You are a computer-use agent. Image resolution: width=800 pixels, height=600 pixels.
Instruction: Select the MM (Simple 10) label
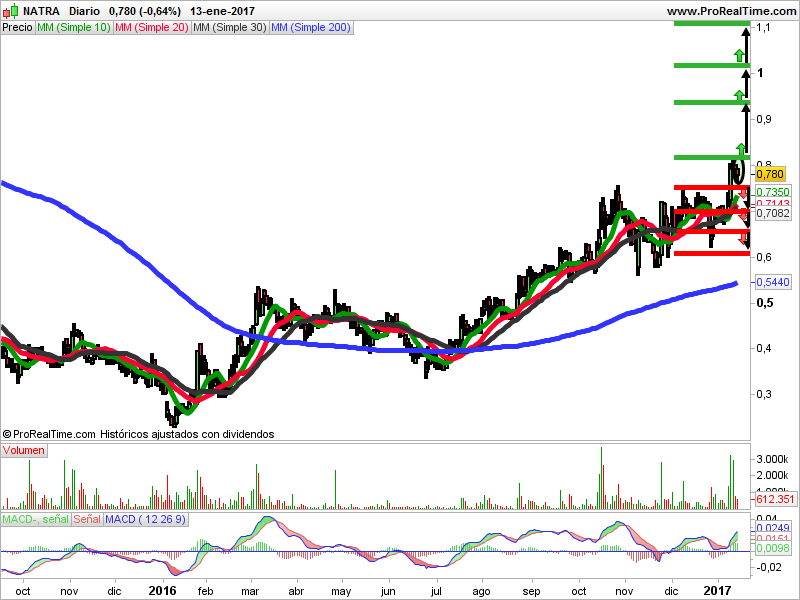74,28
